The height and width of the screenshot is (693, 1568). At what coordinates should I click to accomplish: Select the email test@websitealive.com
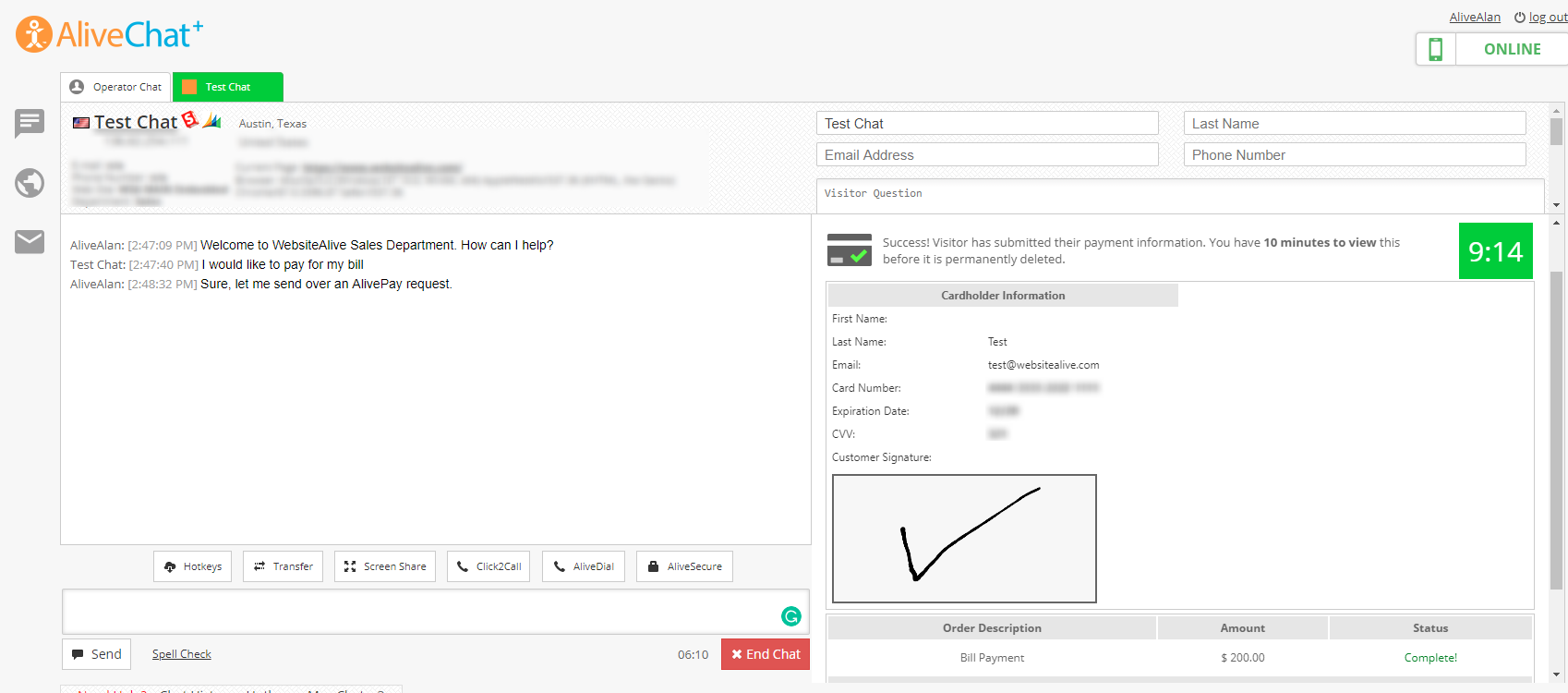(x=1043, y=365)
